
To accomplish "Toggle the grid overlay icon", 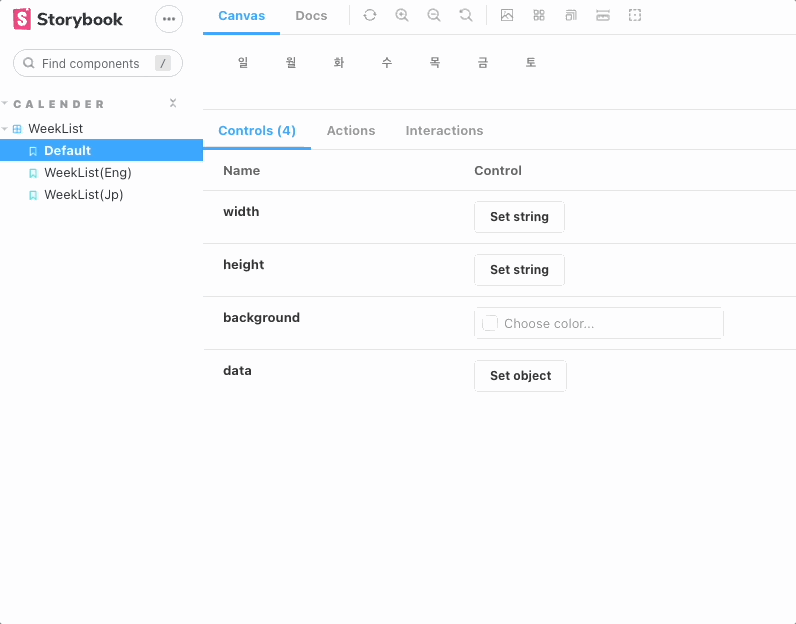I will [539, 15].
